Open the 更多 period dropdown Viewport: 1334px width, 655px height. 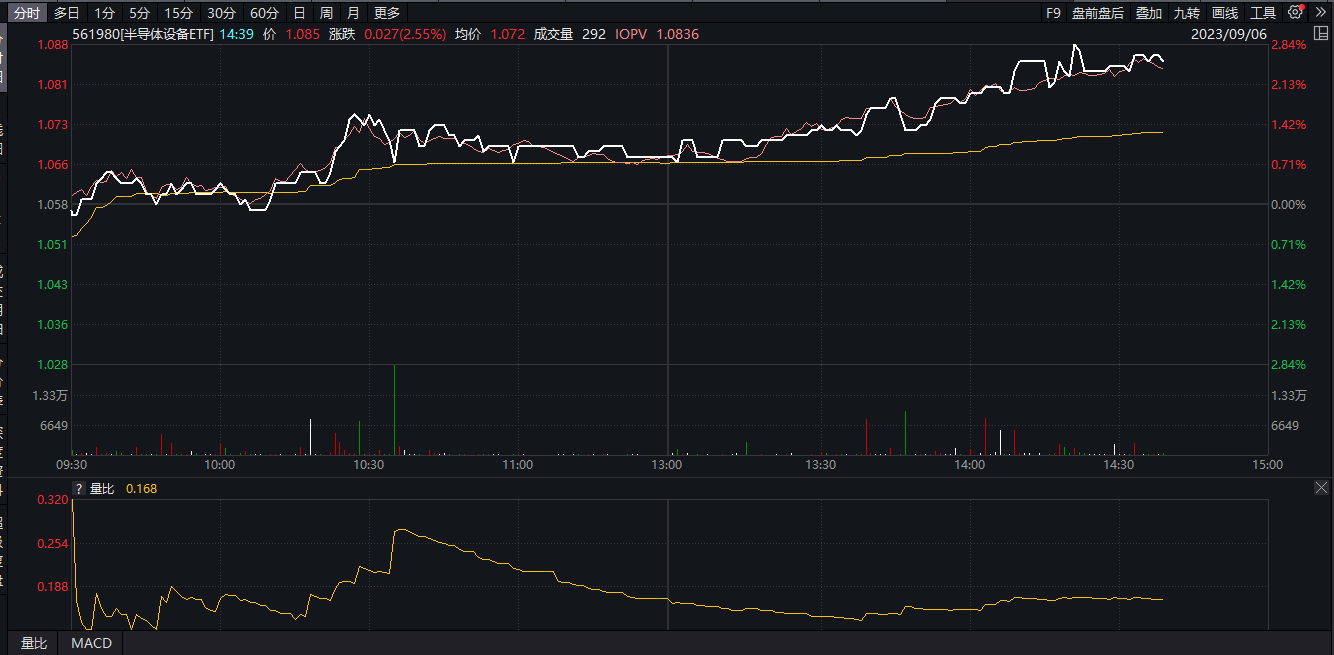[x=384, y=13]
